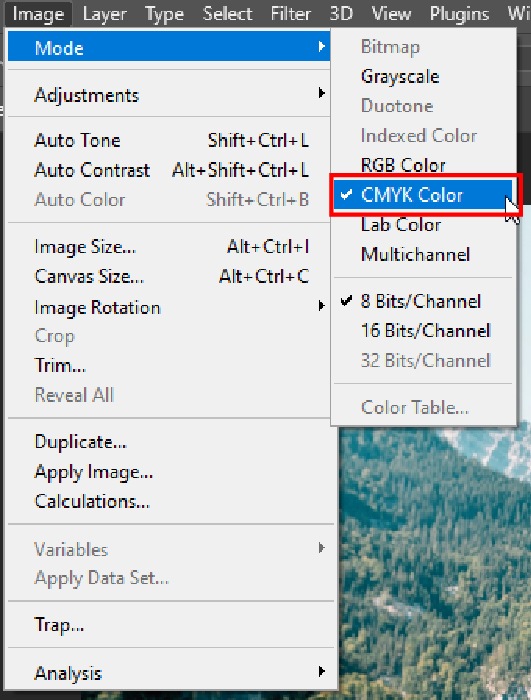Choose Lab Color mode
Screen dimensions: 531x700
(x=423, y=225)
